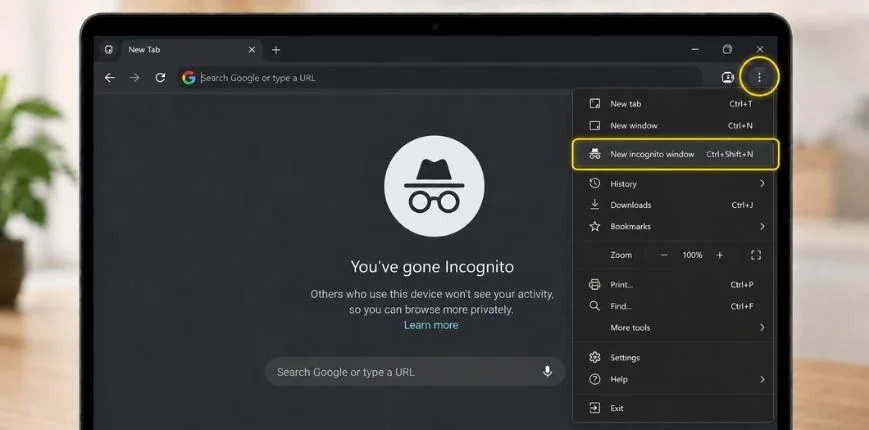Minimize the Chrome window
Viewport: 869px width, 430px height.
[695, 50]
